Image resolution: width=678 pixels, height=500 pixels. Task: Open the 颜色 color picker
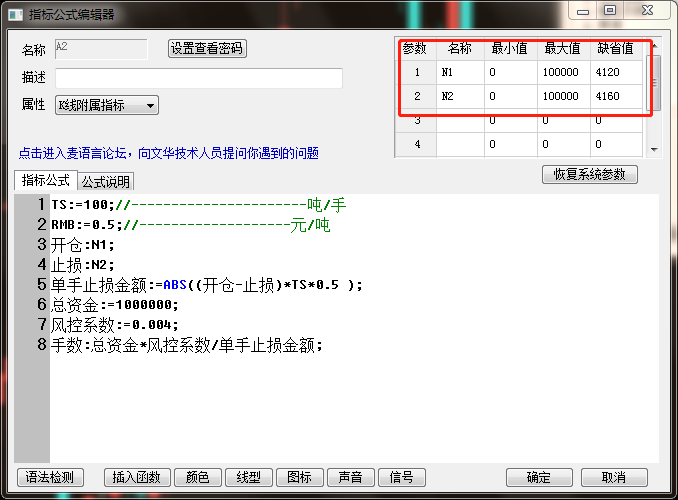point(197,477)
